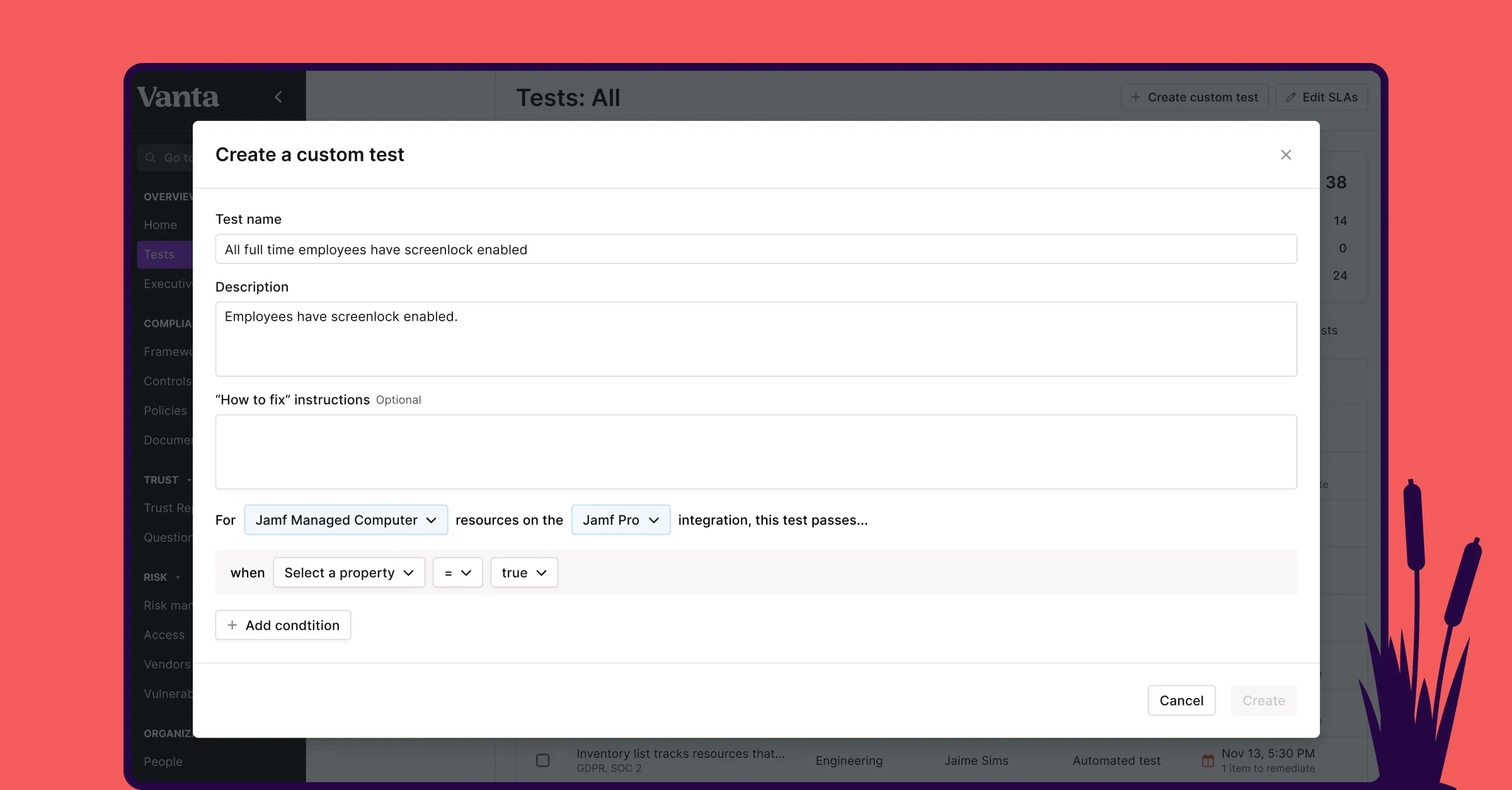Cancel the custom test creation
This screenshot has height=790, width=1512.
(1181, 700)
